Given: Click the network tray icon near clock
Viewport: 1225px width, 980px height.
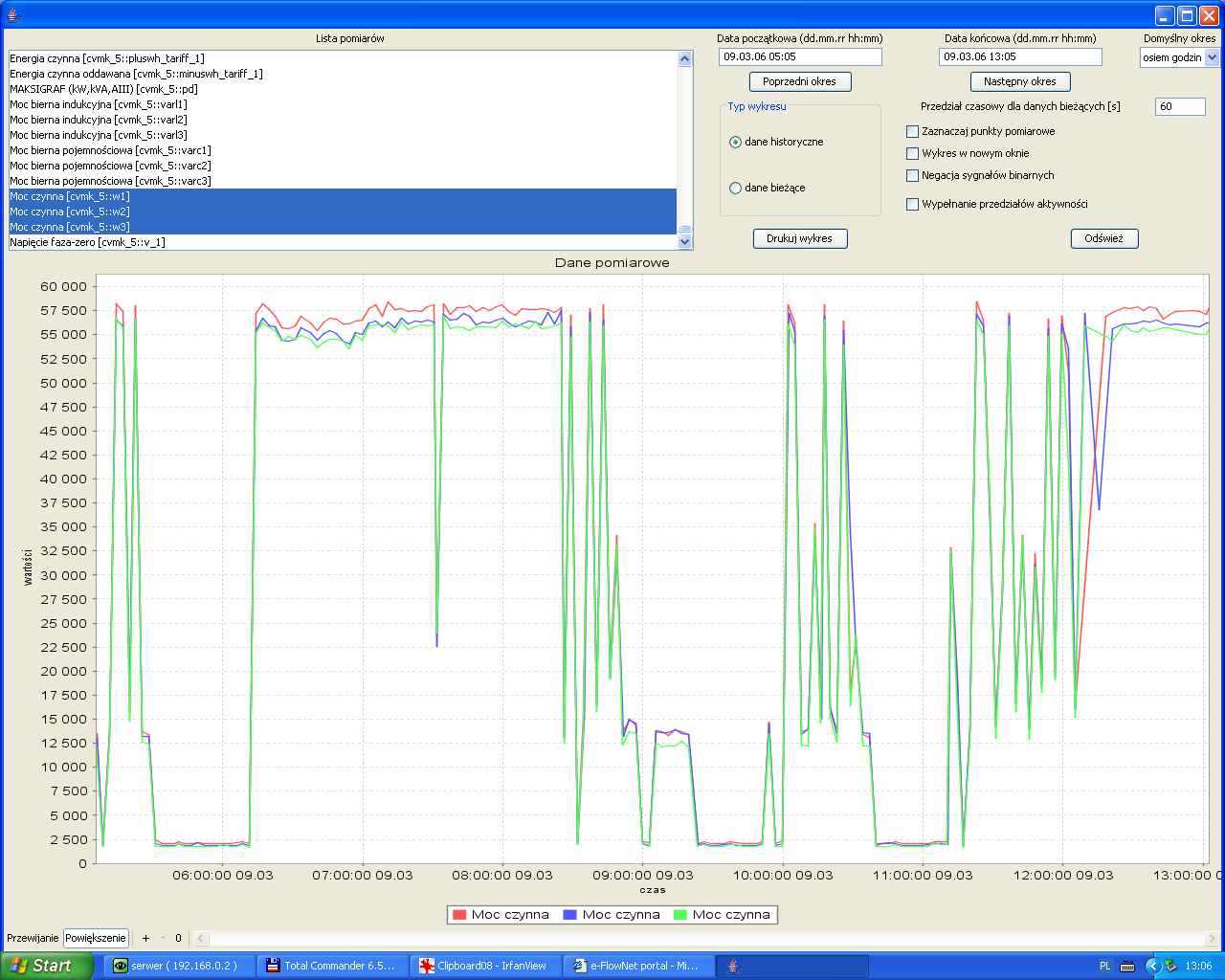Looking at the screenshot, I should [x=1170, y=966].
